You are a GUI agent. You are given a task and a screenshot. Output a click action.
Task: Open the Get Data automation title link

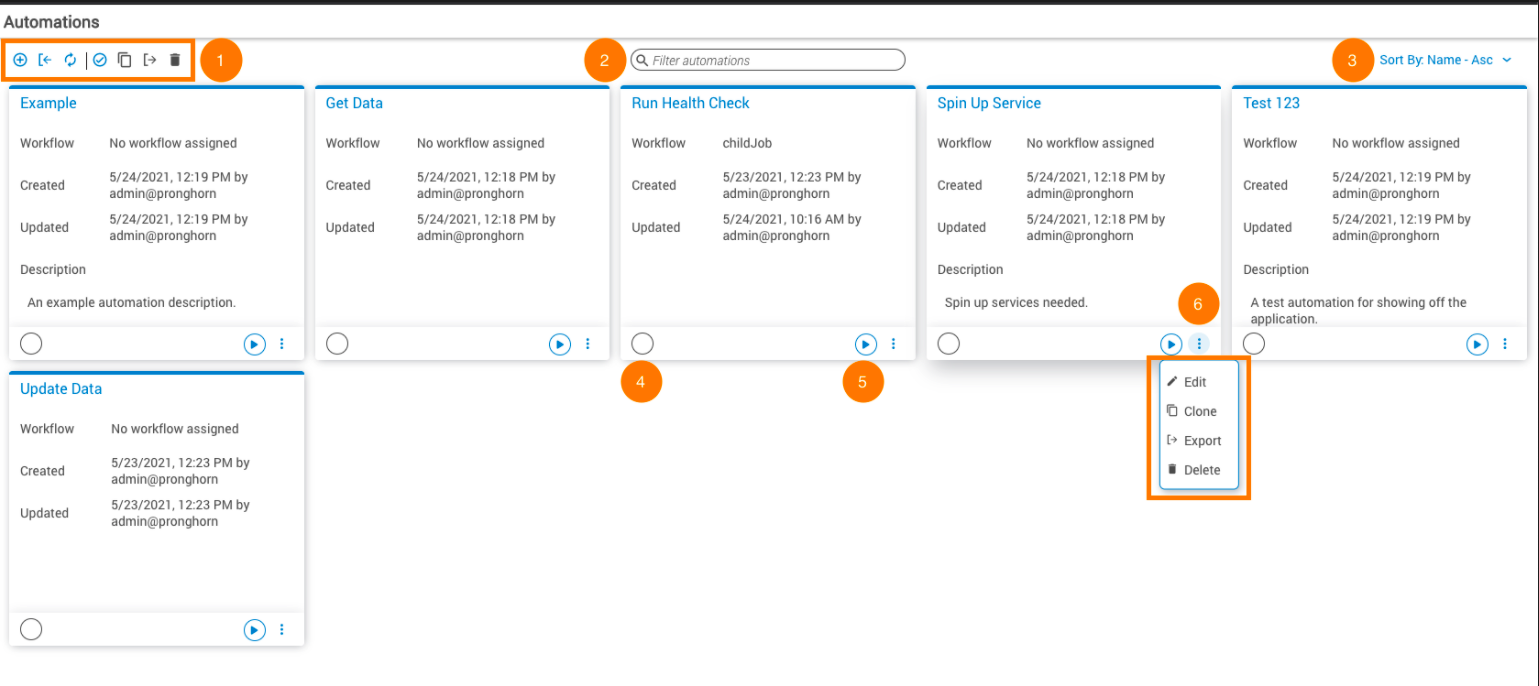354,103
